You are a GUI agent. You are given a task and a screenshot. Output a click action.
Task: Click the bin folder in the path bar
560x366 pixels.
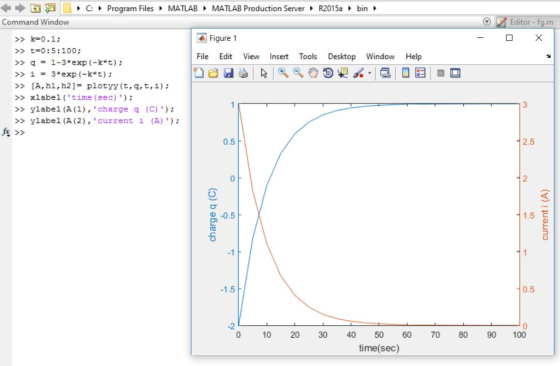362,8
